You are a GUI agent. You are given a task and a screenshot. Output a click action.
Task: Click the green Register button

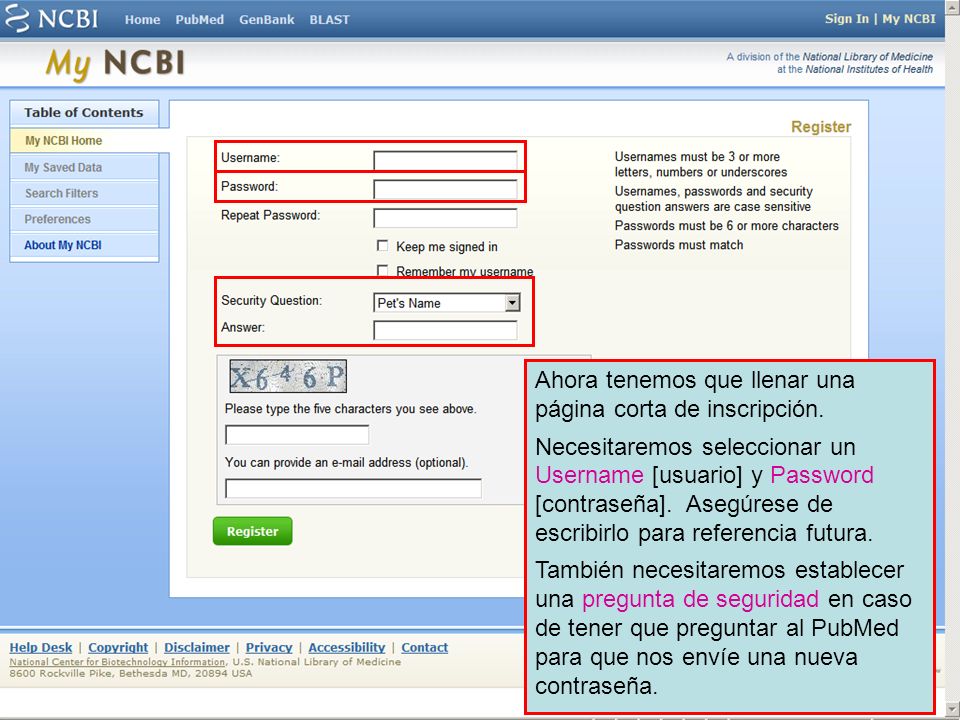[x=252, y=531]
